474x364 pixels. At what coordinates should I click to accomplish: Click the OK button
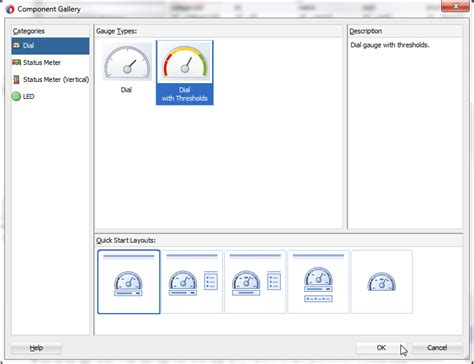coord(381,348)
